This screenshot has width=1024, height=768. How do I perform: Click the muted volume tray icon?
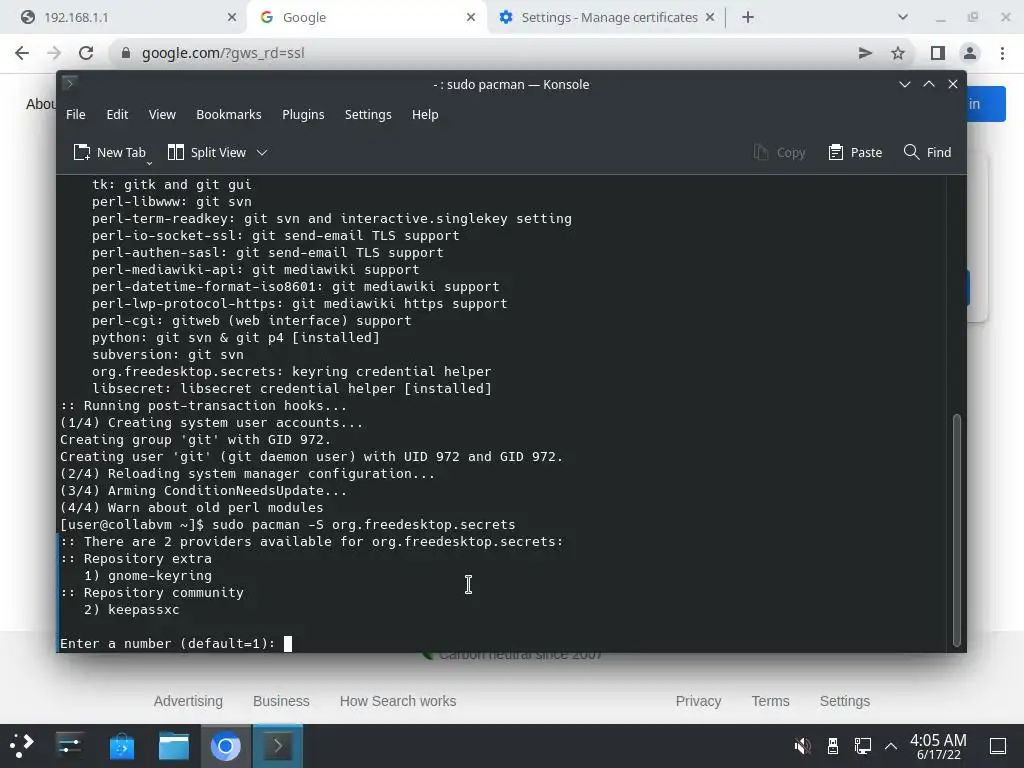802,746
